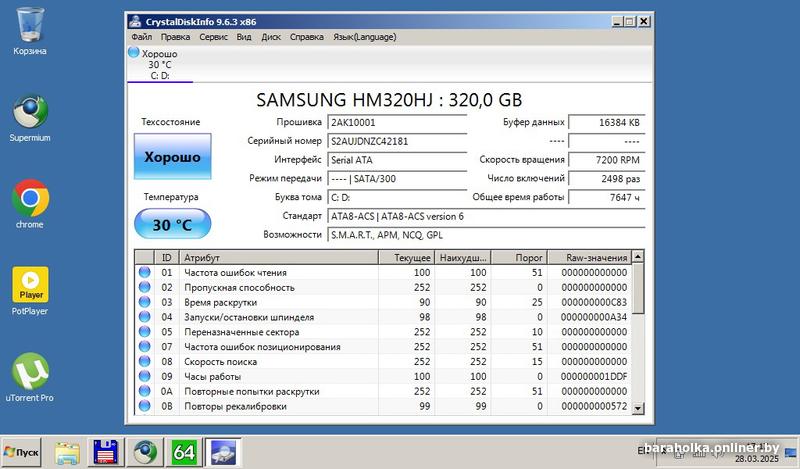Viewport: 800px width, 469px height.
Task: Open the chrome desktop shortcut
Action: [30, 204]
